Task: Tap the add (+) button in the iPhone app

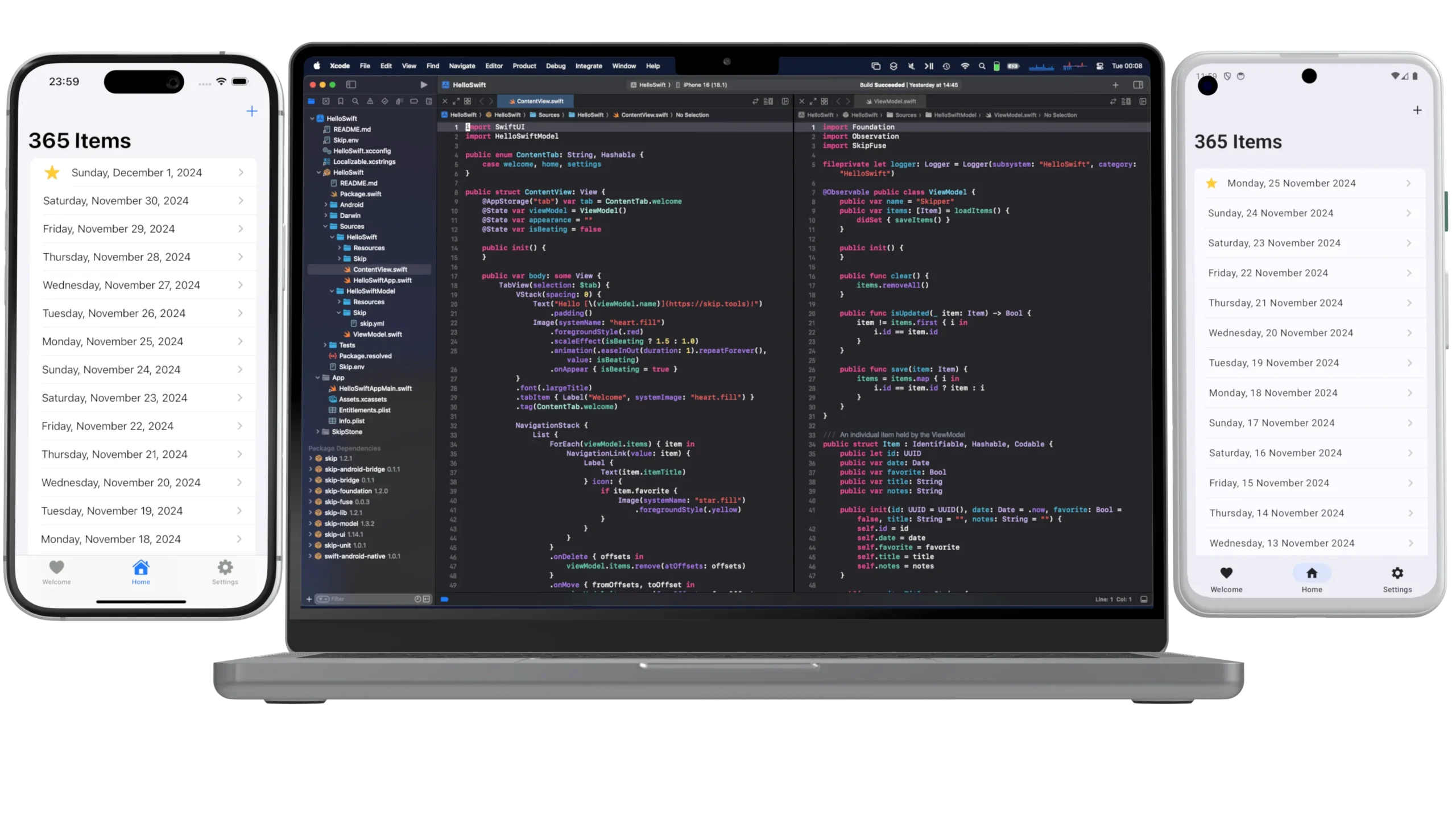Action: coord(251,111)
